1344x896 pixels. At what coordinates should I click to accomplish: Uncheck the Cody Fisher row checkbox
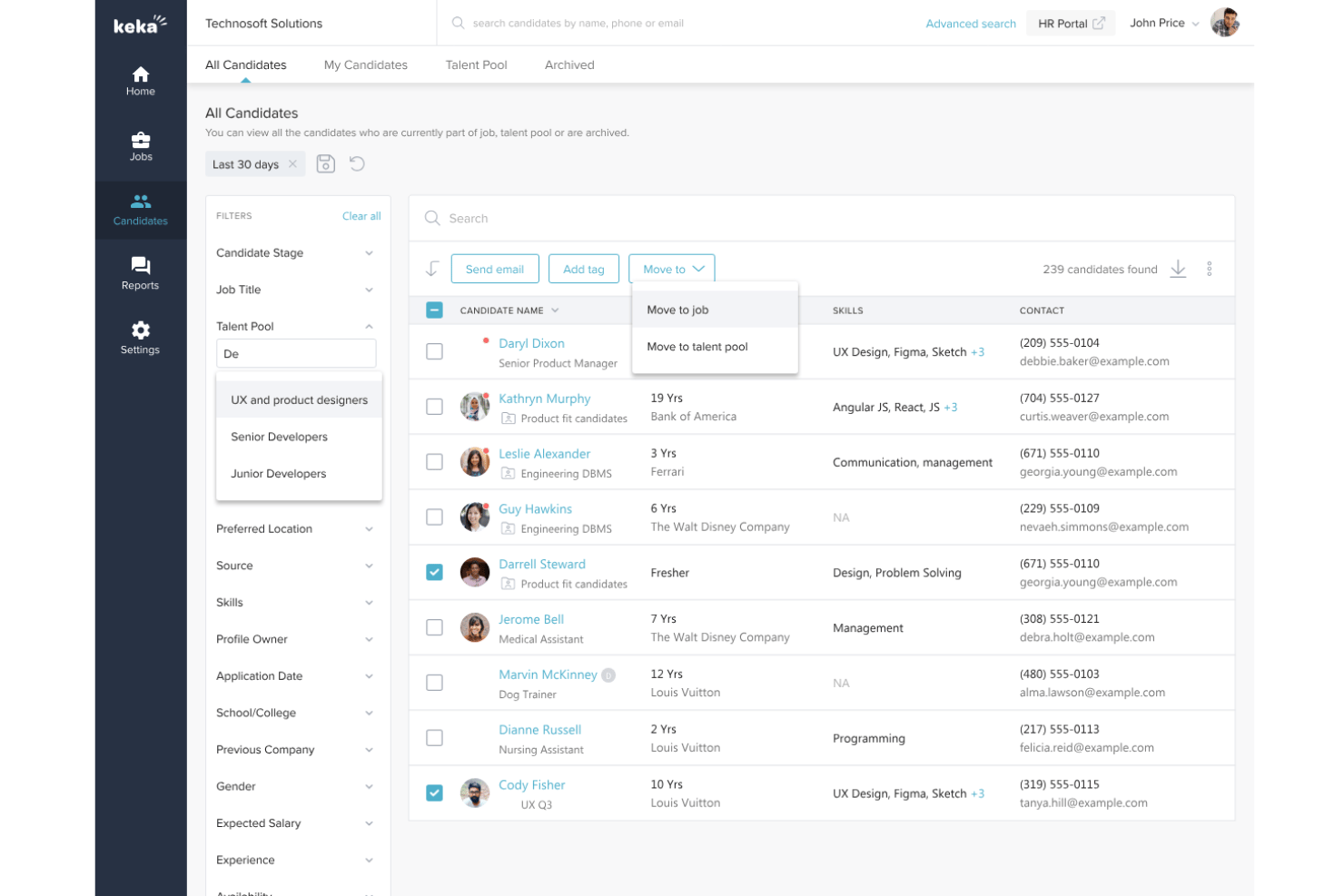point(435,793)
